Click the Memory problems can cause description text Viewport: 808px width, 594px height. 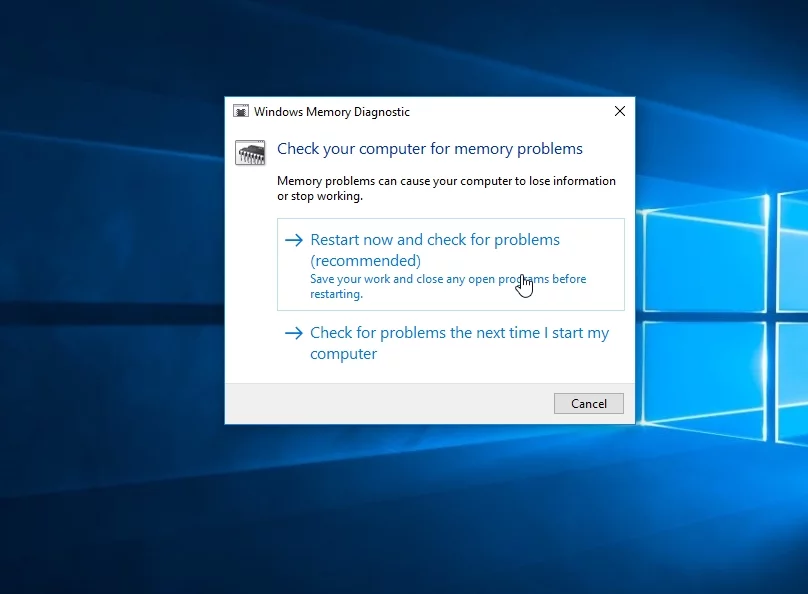click(446, 189)
